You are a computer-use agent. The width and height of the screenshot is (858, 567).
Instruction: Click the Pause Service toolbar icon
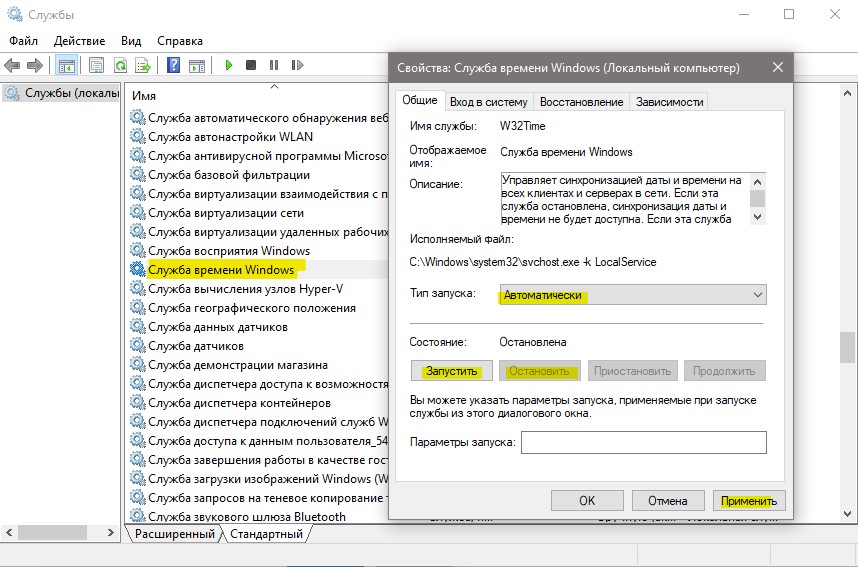click(274, 65)
